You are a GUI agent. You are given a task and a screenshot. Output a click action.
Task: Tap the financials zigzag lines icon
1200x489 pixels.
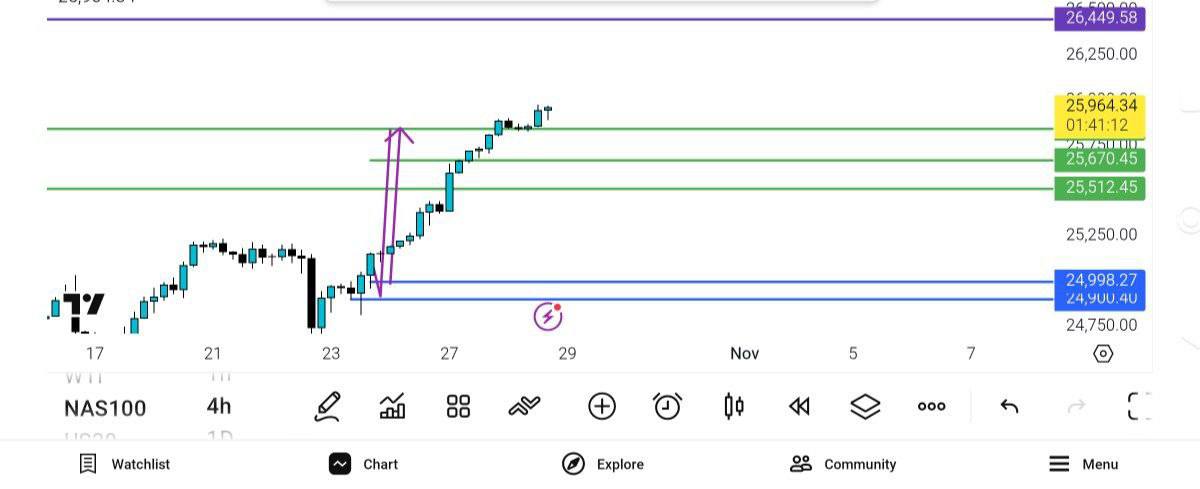[x=524, y=406]
